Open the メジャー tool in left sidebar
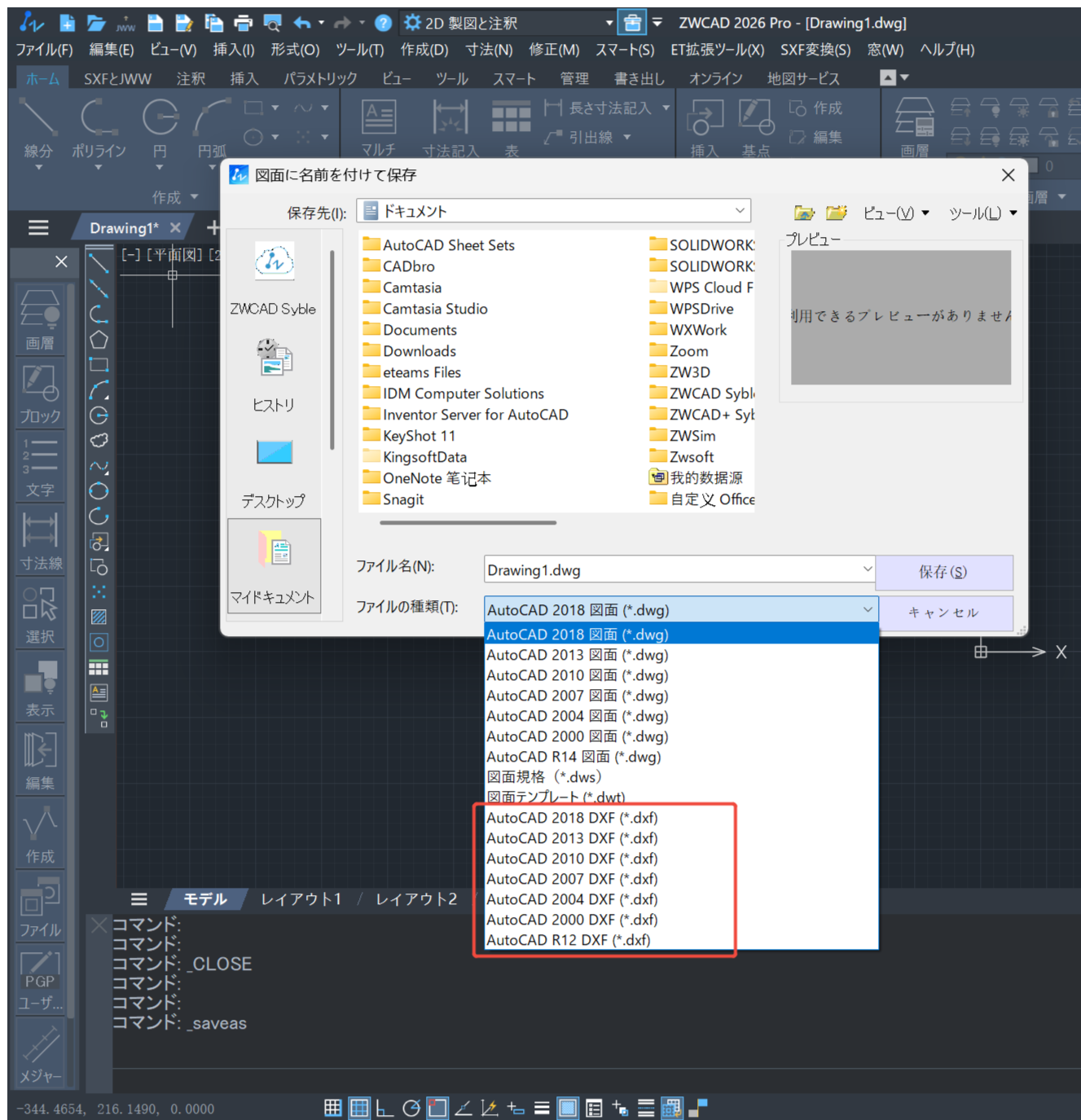The height and width of the screenshot is (1120, 1081). (40, 1053)
